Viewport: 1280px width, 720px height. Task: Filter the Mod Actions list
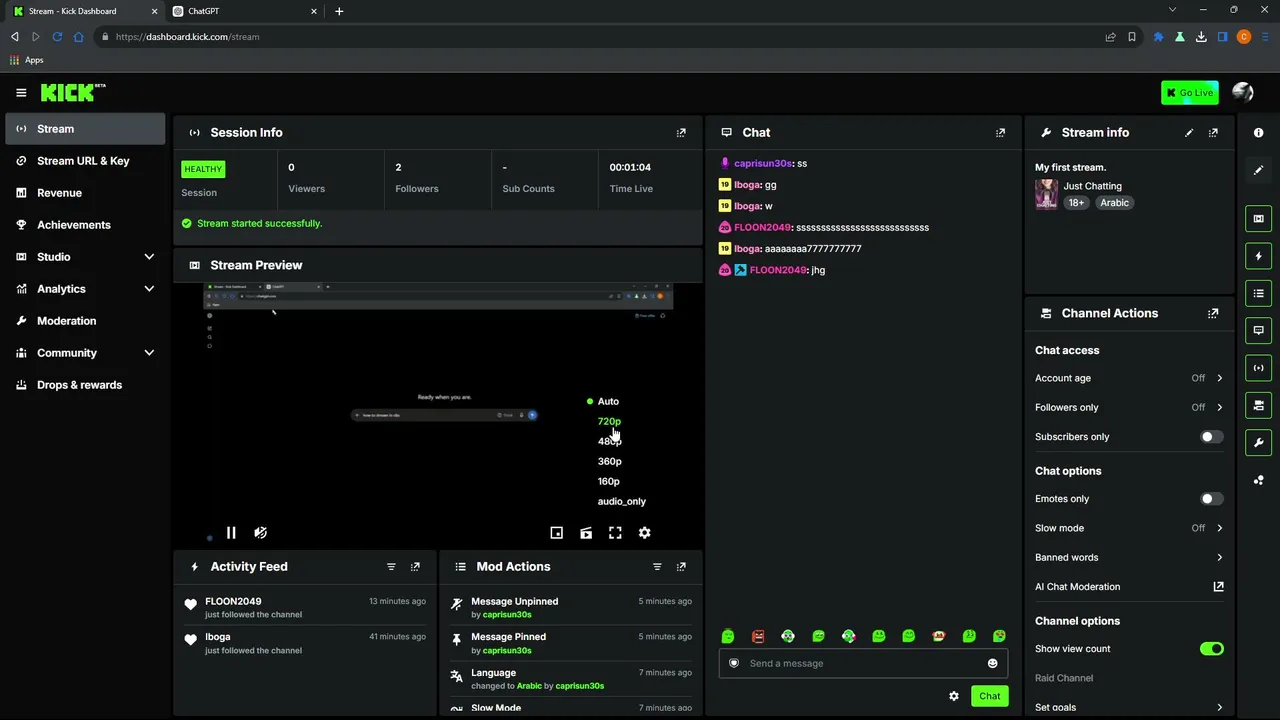pos(657,567)
